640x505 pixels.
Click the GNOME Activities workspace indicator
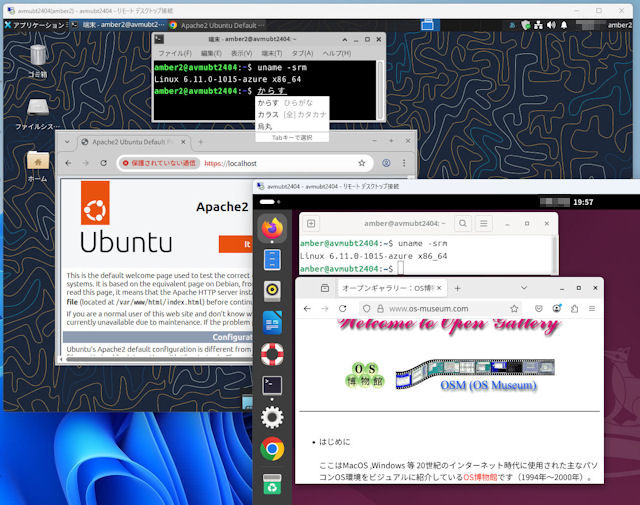(x=270, y=202)
